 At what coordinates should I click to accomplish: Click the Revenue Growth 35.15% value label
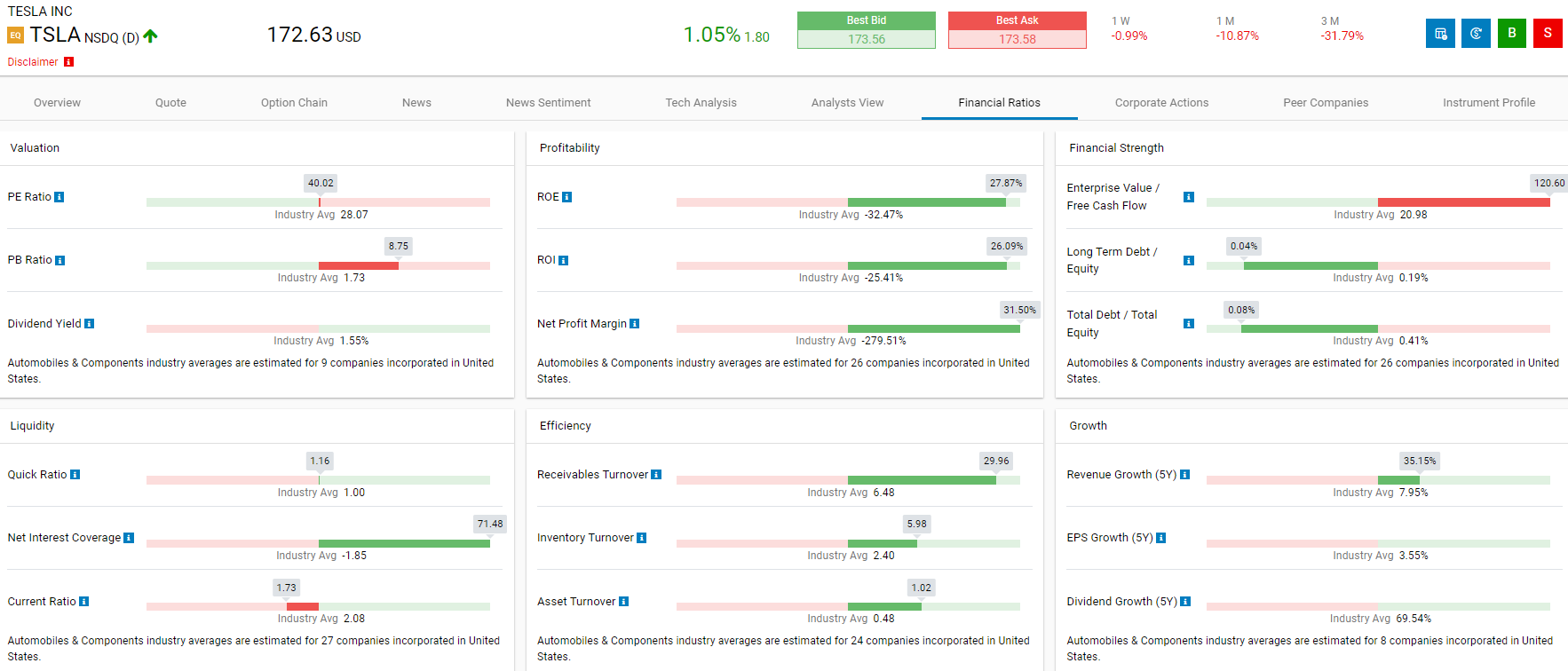pos(1420,461)
